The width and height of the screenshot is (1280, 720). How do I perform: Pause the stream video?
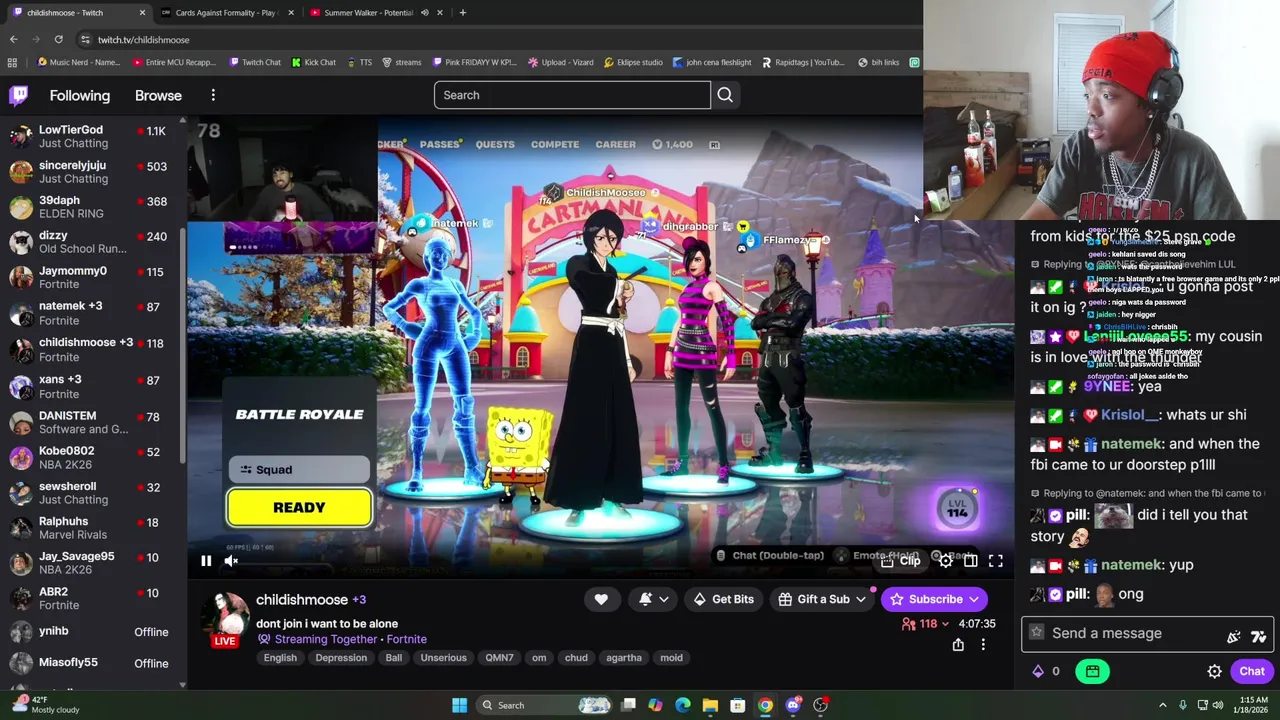[206, 561]
